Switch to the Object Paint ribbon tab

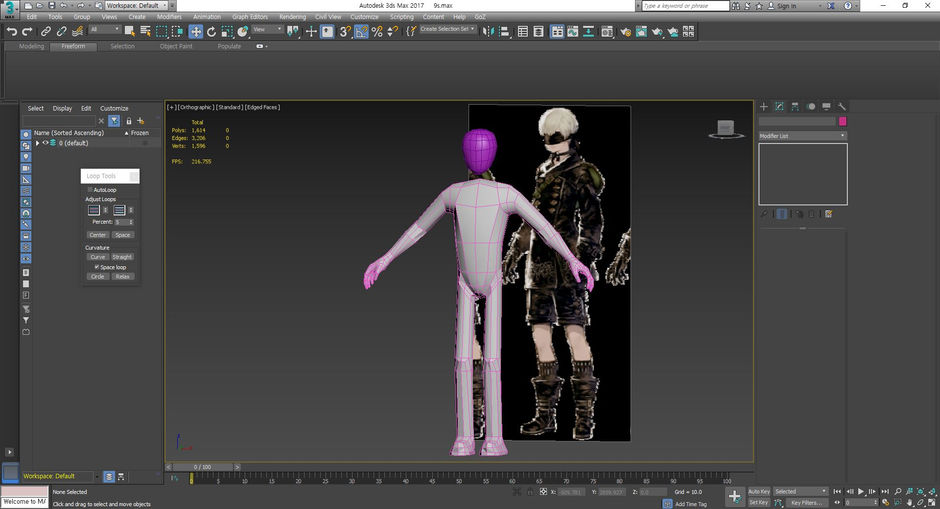(175, 46)
